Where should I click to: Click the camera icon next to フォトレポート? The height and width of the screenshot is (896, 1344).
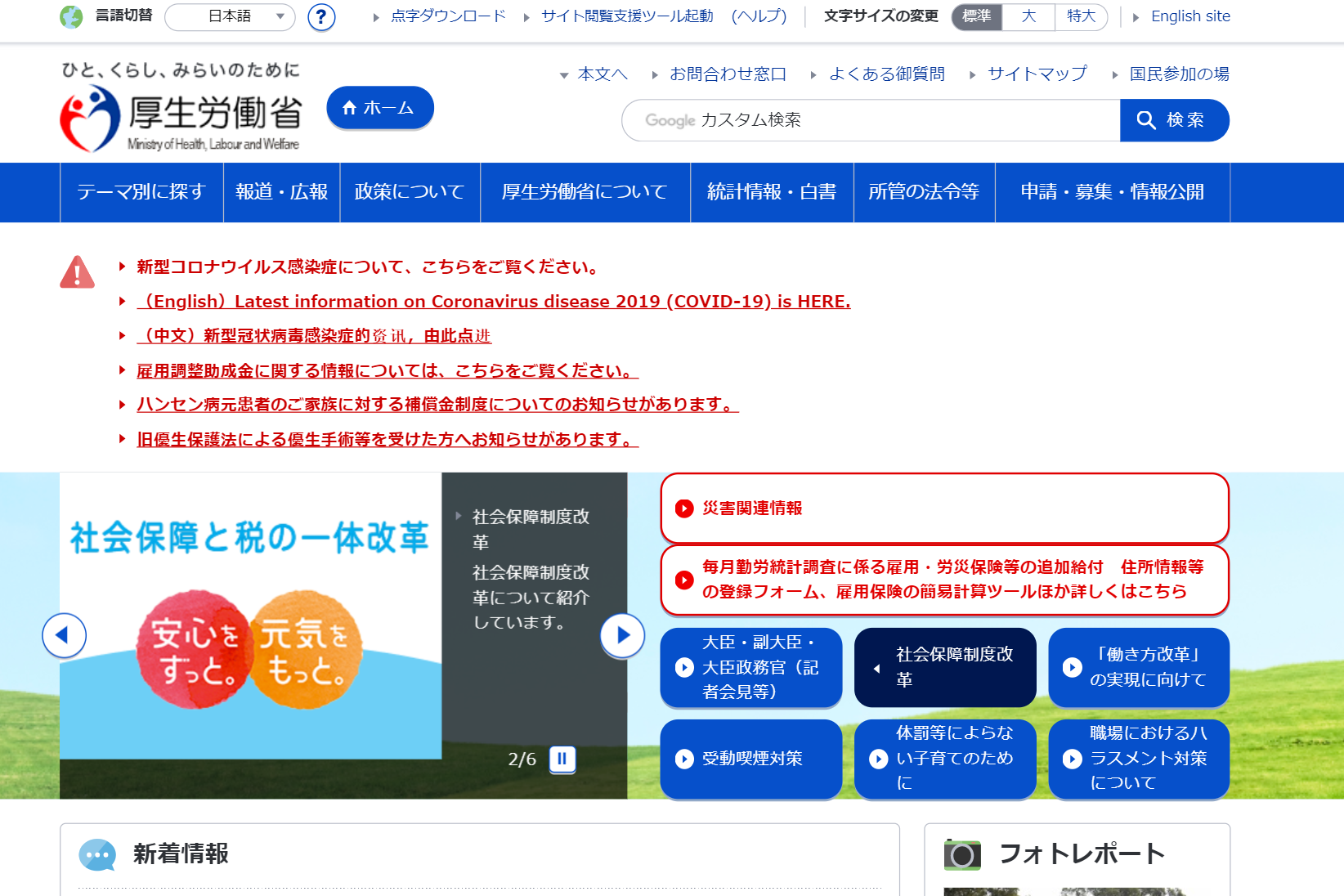[x=962, y=854]
